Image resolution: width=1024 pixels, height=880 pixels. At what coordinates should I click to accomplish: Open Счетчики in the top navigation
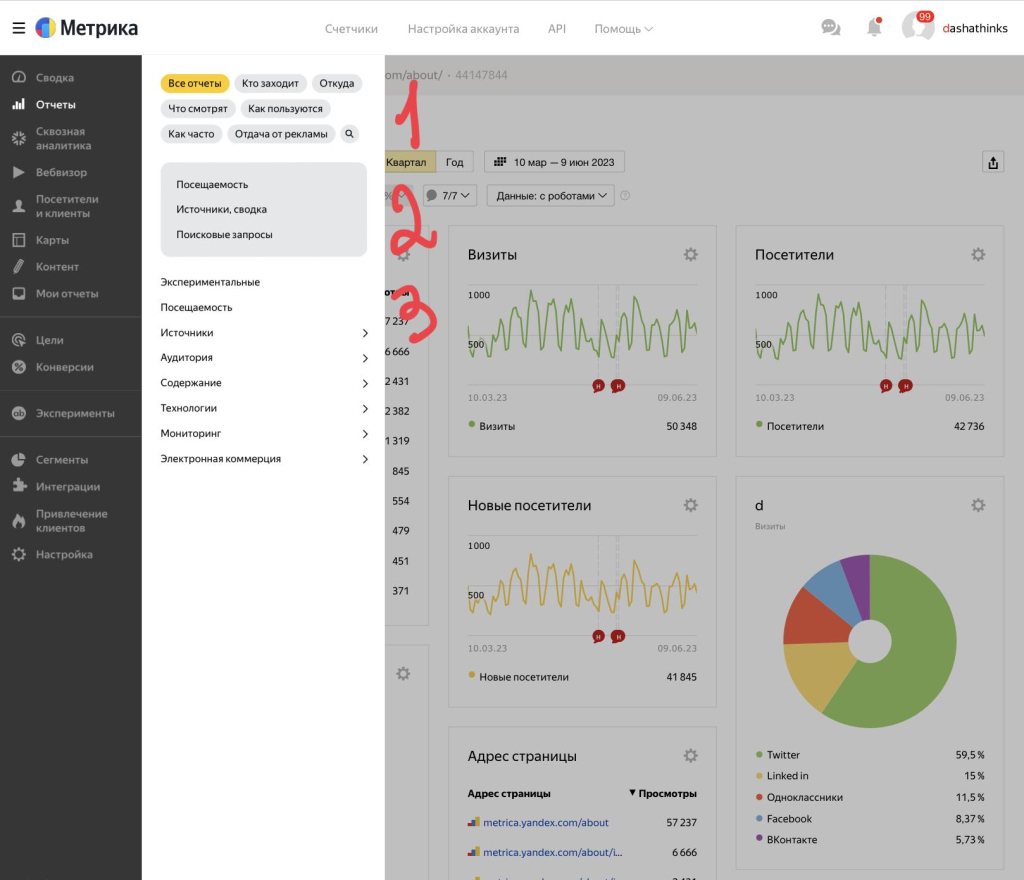pyautogui.click(x=351, y=29)
